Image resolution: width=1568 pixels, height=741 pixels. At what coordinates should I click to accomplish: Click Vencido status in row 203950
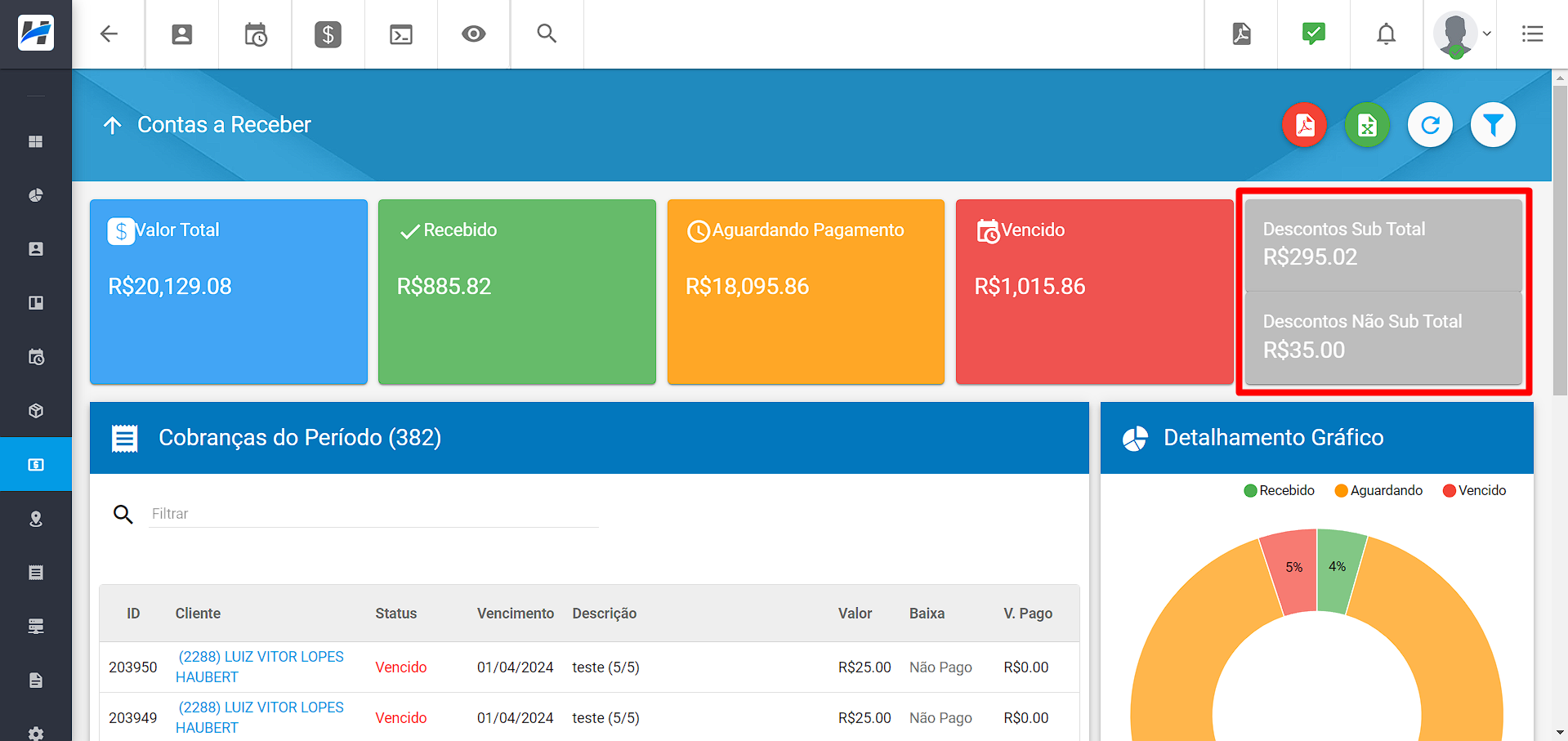pyautogui.click(x=401, y=667)
